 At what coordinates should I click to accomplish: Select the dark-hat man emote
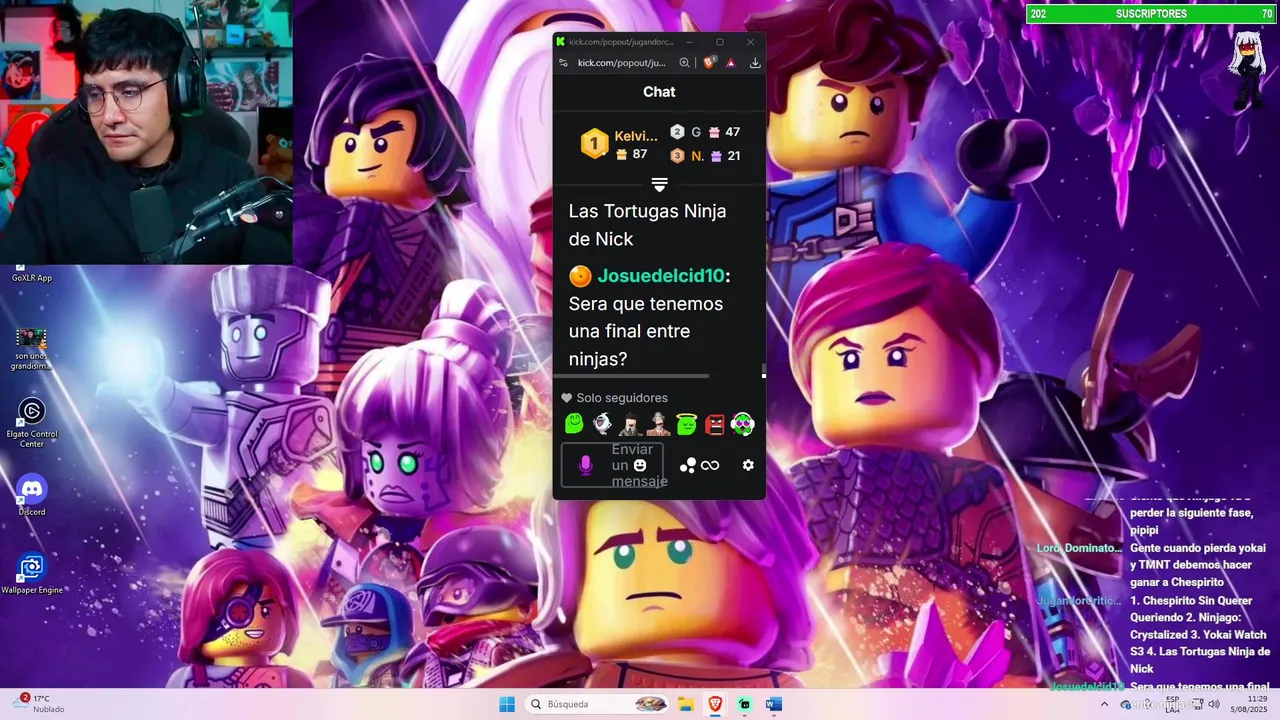click(630, 424)
